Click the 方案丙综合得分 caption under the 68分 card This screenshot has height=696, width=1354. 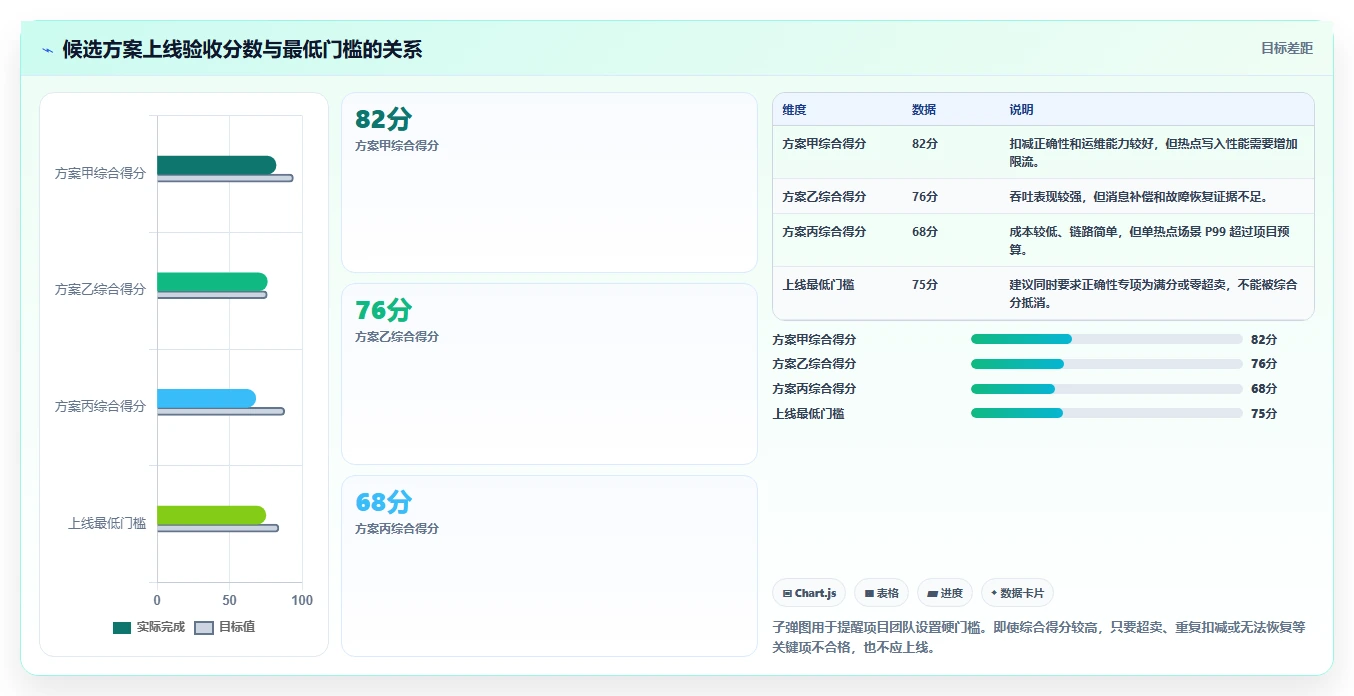397,529
